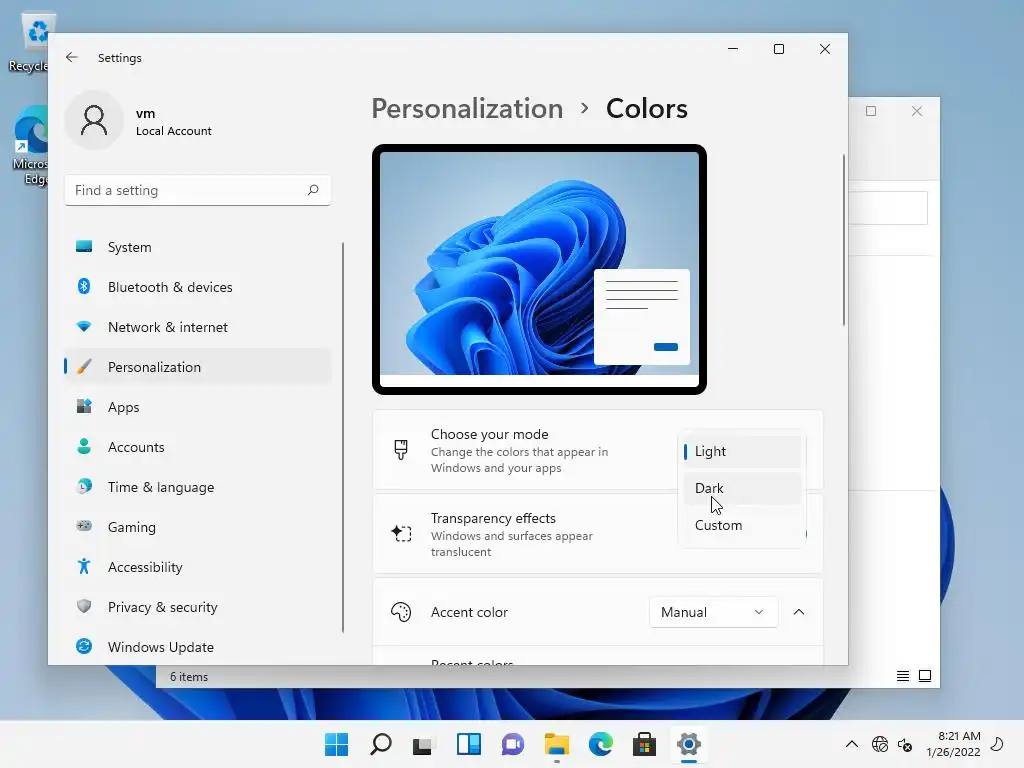
Task: Click the Transparency effects sparkle icon
Action: [401, 534]
